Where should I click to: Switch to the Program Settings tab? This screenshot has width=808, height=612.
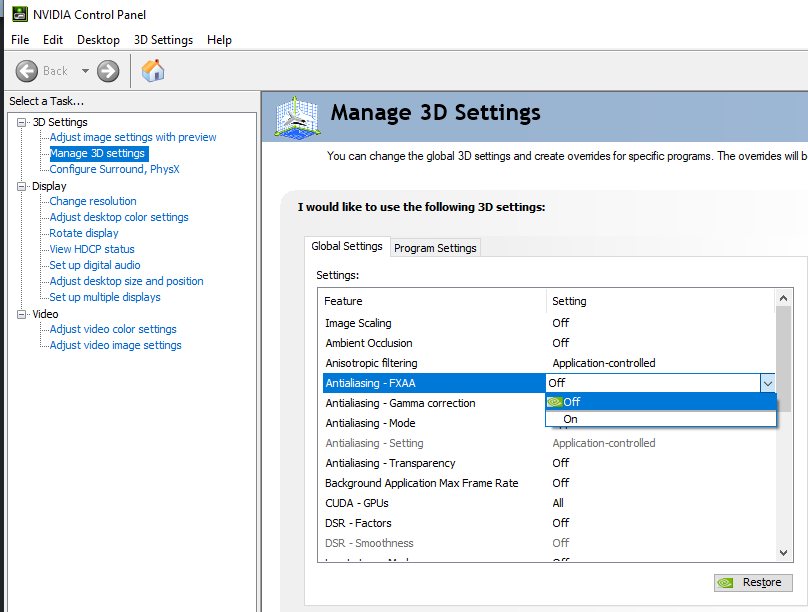(435, 248)
